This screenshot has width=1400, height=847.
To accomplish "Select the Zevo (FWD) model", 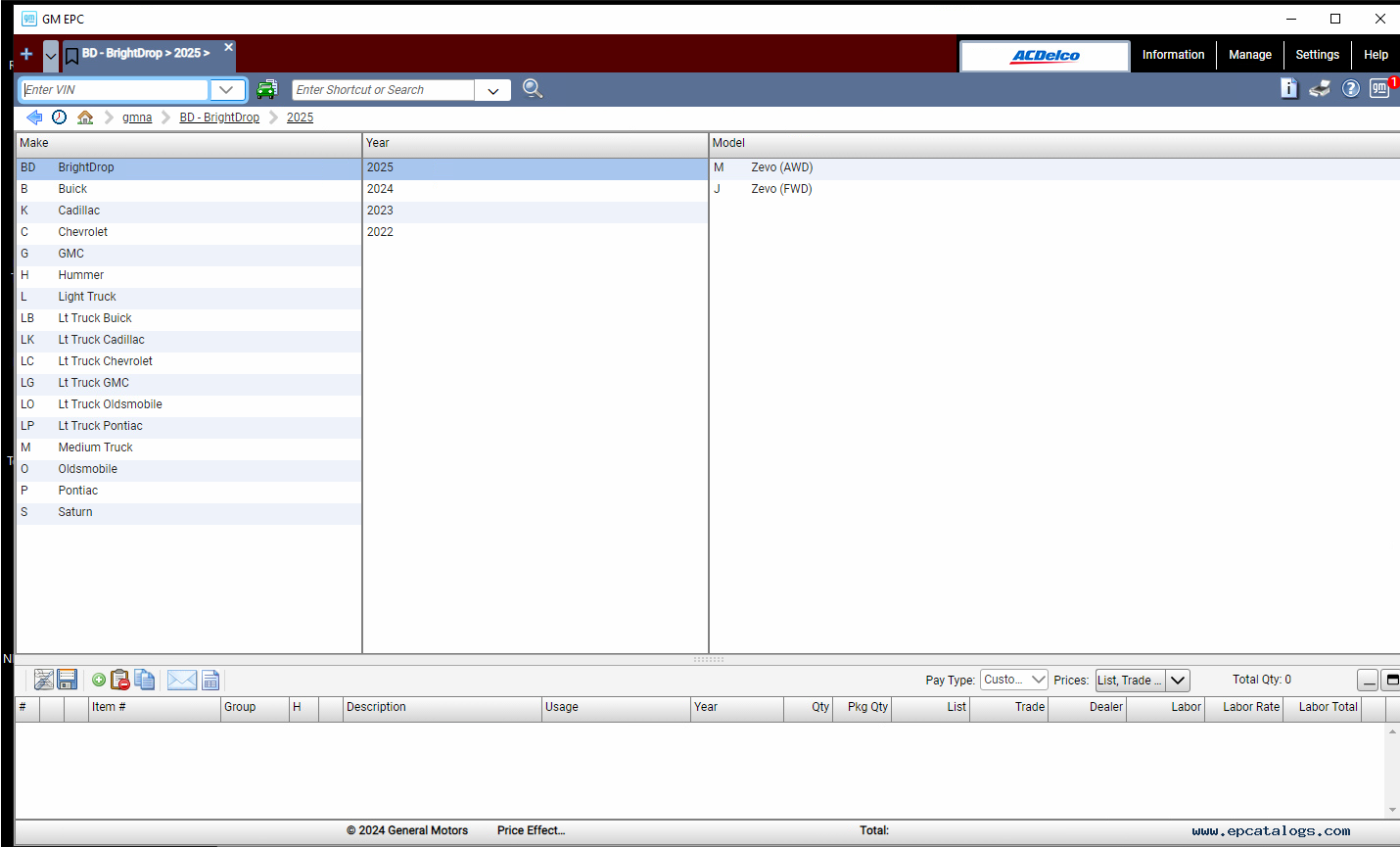I will tap(1054, 189).
